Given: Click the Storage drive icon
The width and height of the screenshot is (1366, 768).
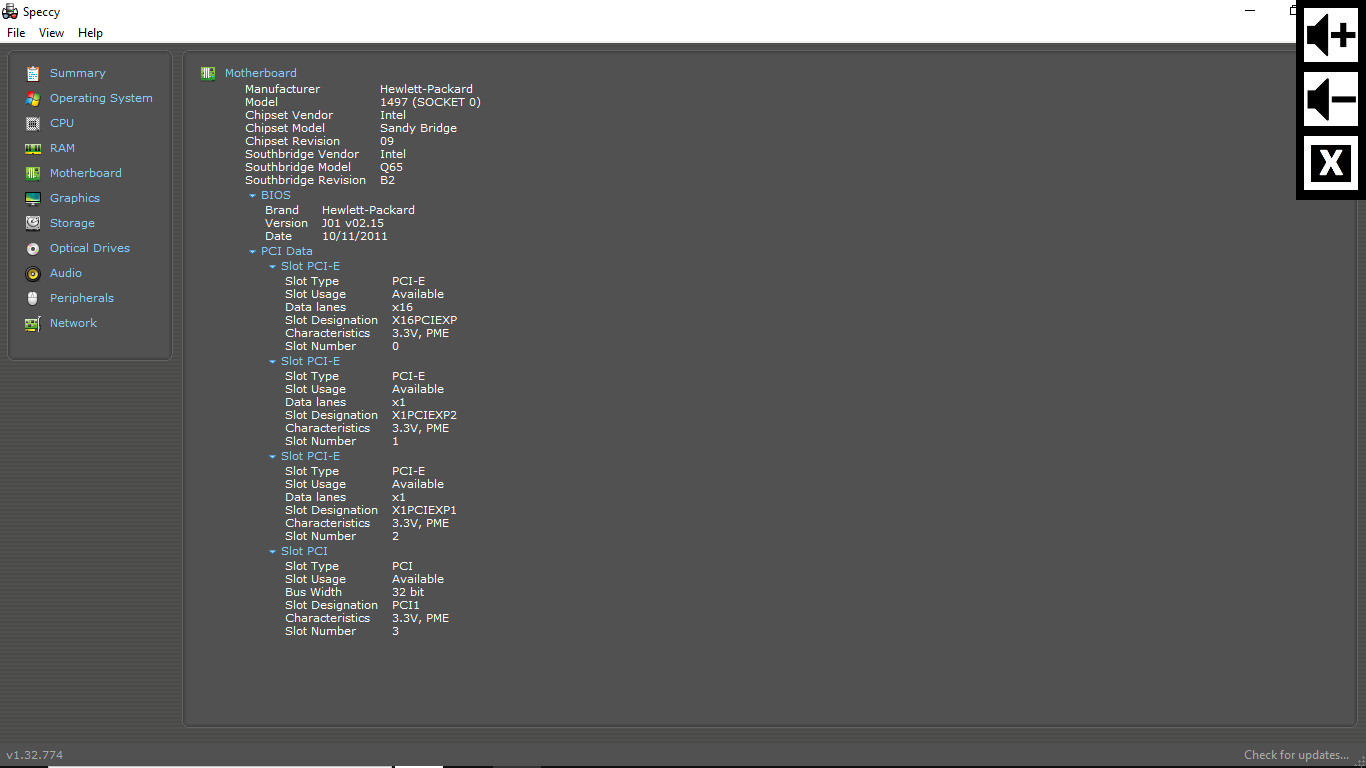Looking at the screenshot, I should pyautogui.click(x=33, y=223).
